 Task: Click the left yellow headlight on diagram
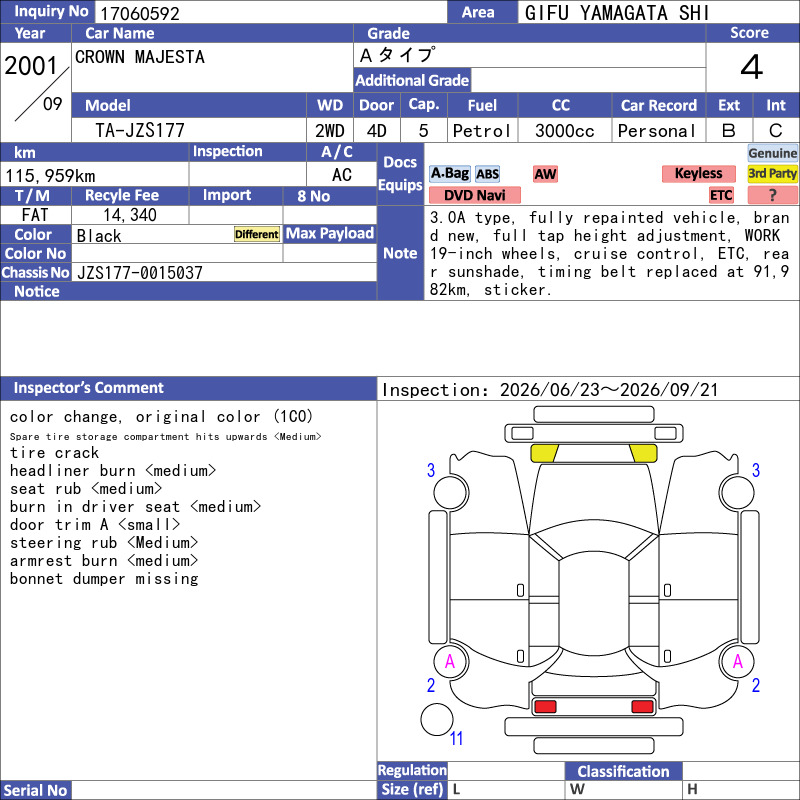tap(545, 453)
